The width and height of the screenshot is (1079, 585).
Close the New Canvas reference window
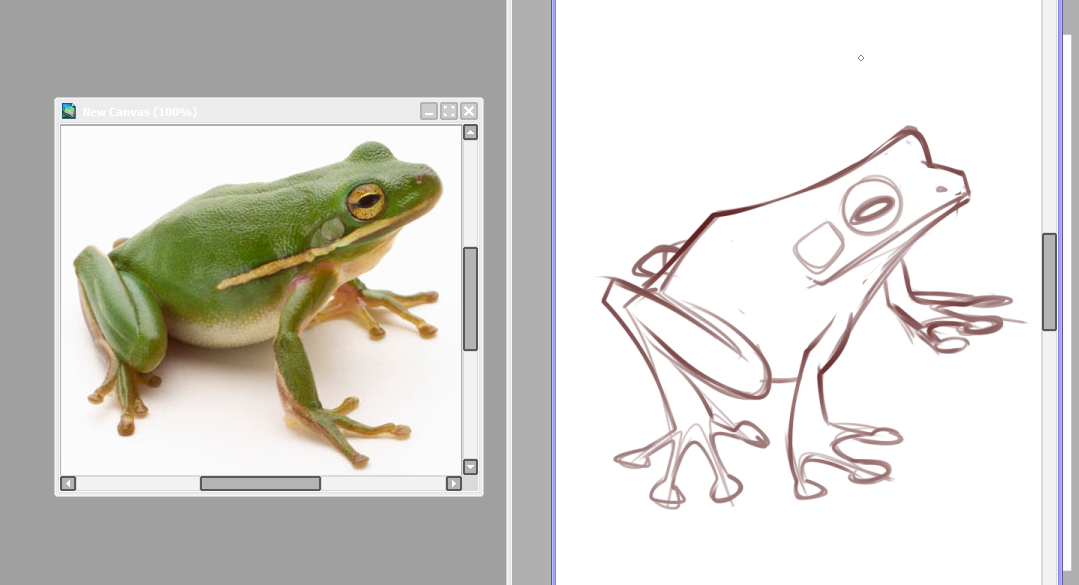click(468, 111)
